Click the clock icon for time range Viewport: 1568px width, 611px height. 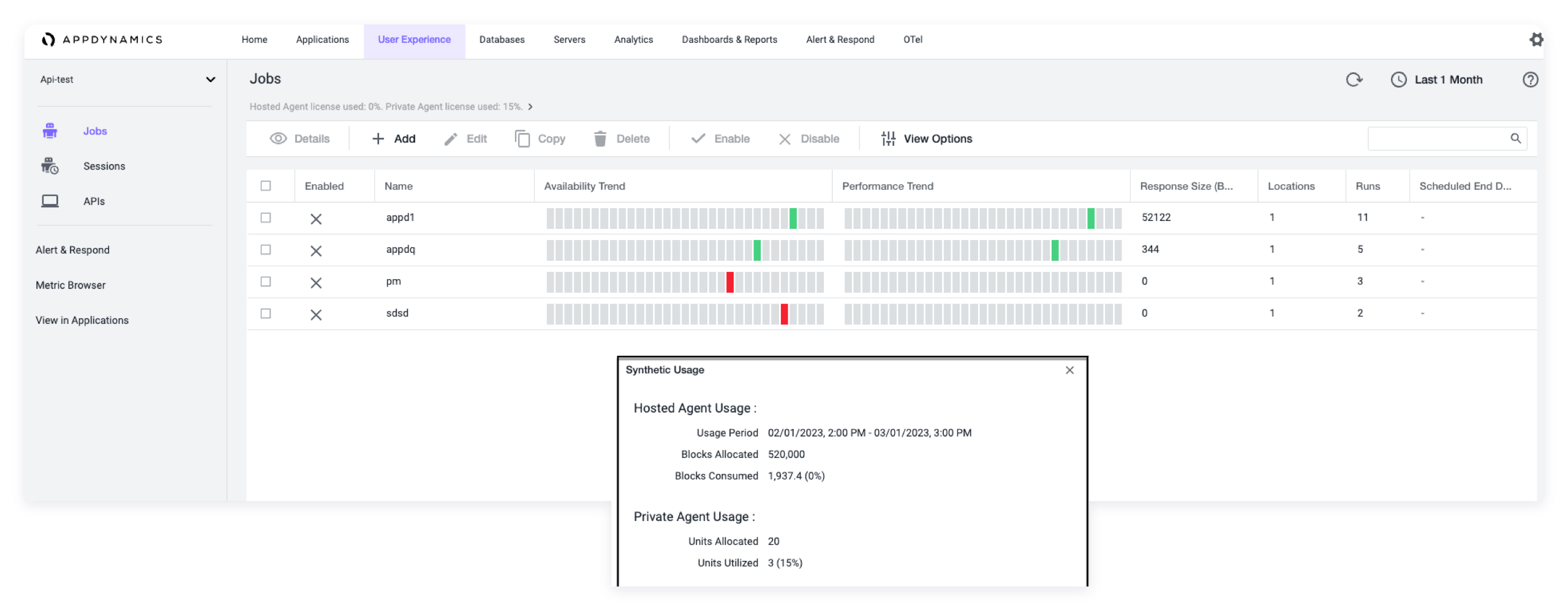[1398, 80]
